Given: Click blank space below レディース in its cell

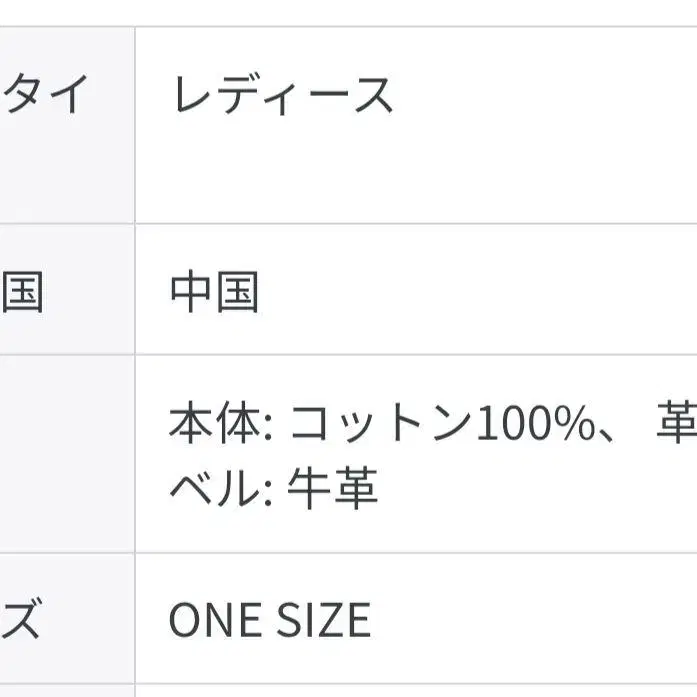Looking at the screenshot, I should (416, 173).
